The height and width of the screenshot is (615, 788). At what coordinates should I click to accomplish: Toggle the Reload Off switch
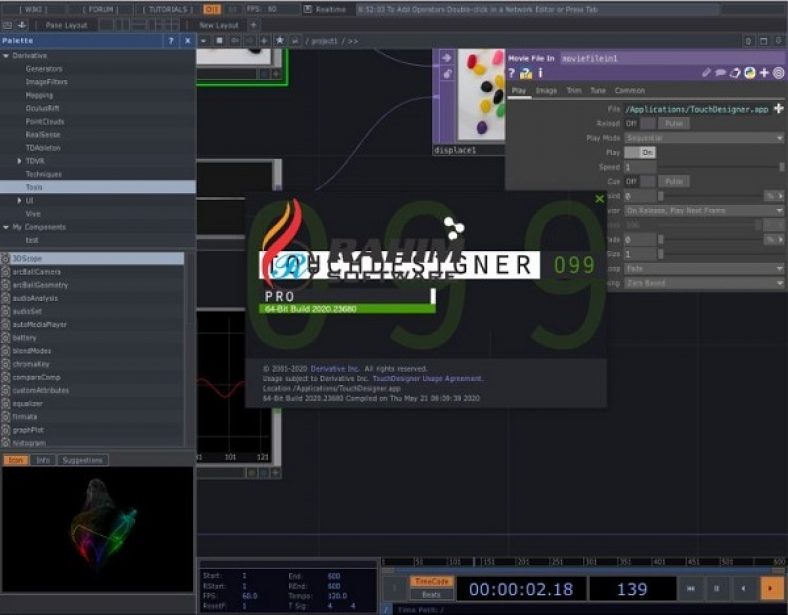[x=640, y=123]
